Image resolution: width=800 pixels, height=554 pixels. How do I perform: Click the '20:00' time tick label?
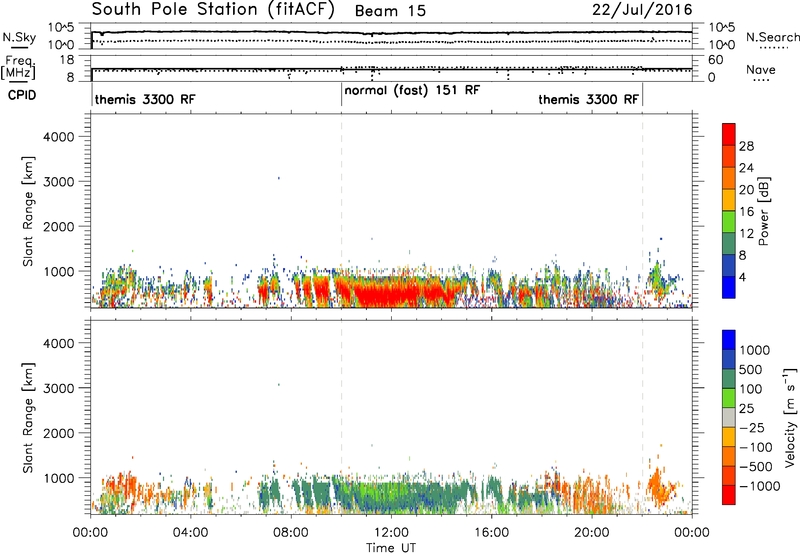pyautogui.click(x=592, y=533)
